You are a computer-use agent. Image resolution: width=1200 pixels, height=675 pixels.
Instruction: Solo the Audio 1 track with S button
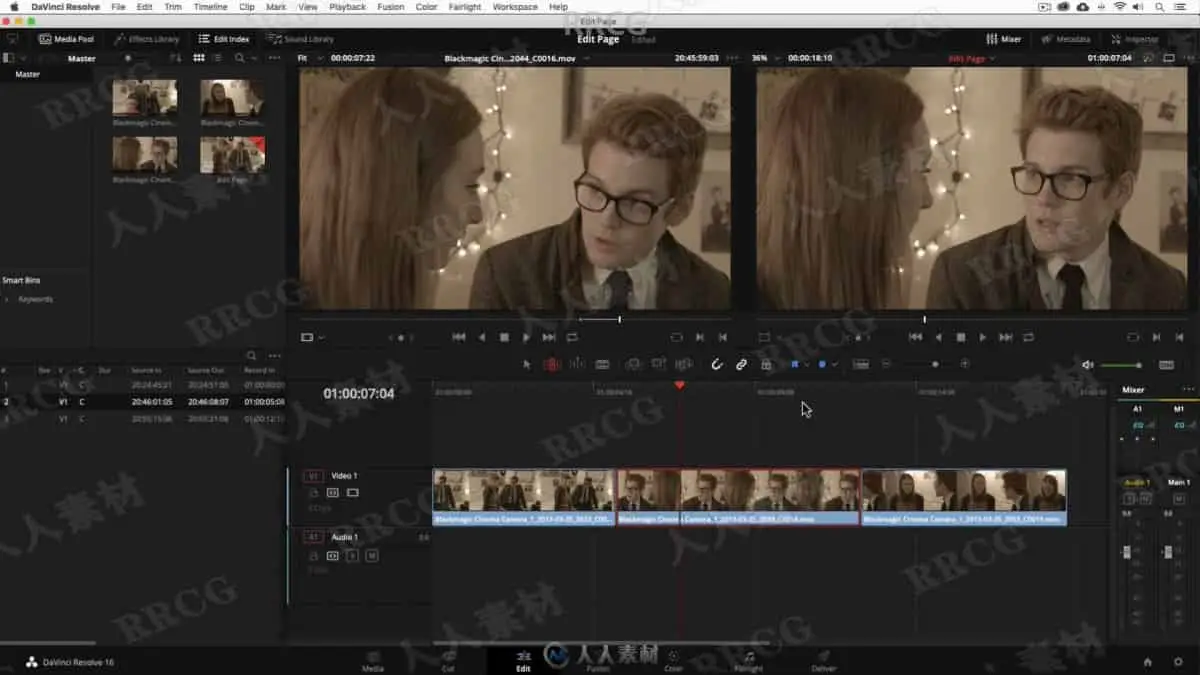pyautogui.click(x=352, y=555)
